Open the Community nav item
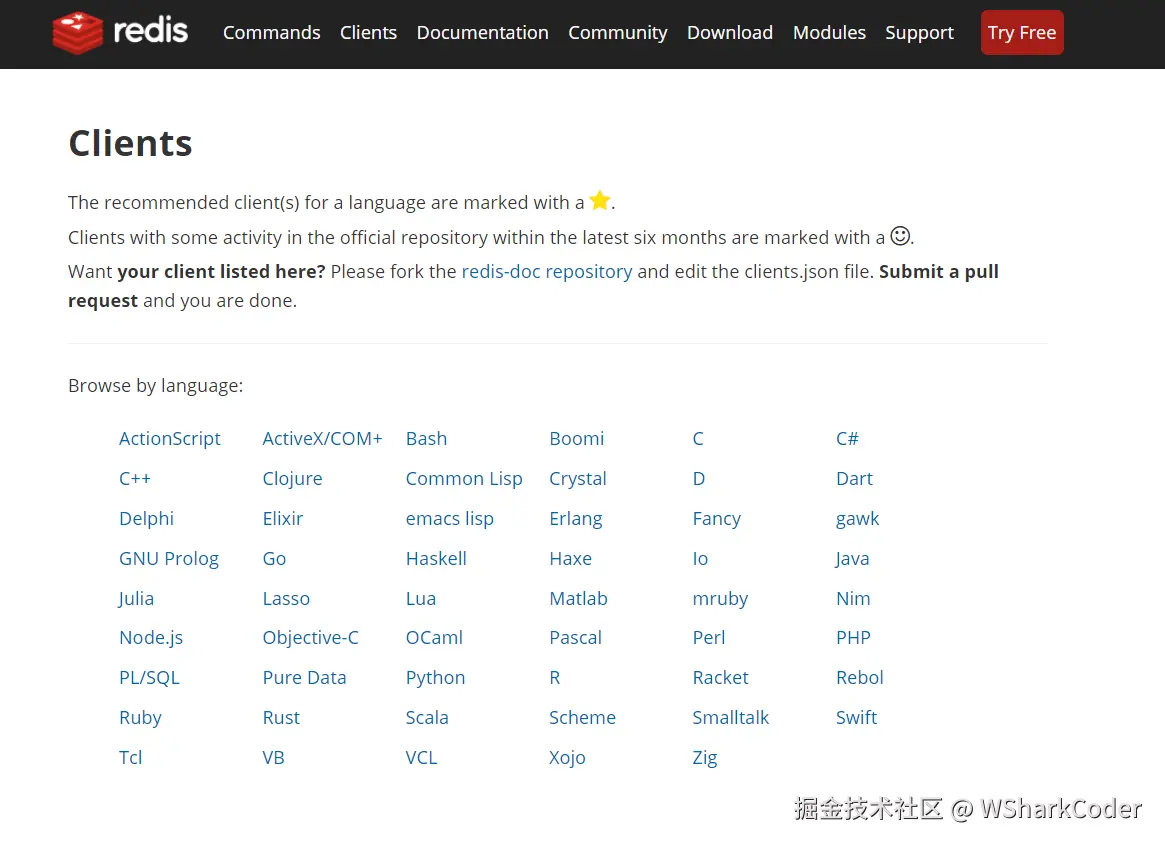 tap(617, 33)
